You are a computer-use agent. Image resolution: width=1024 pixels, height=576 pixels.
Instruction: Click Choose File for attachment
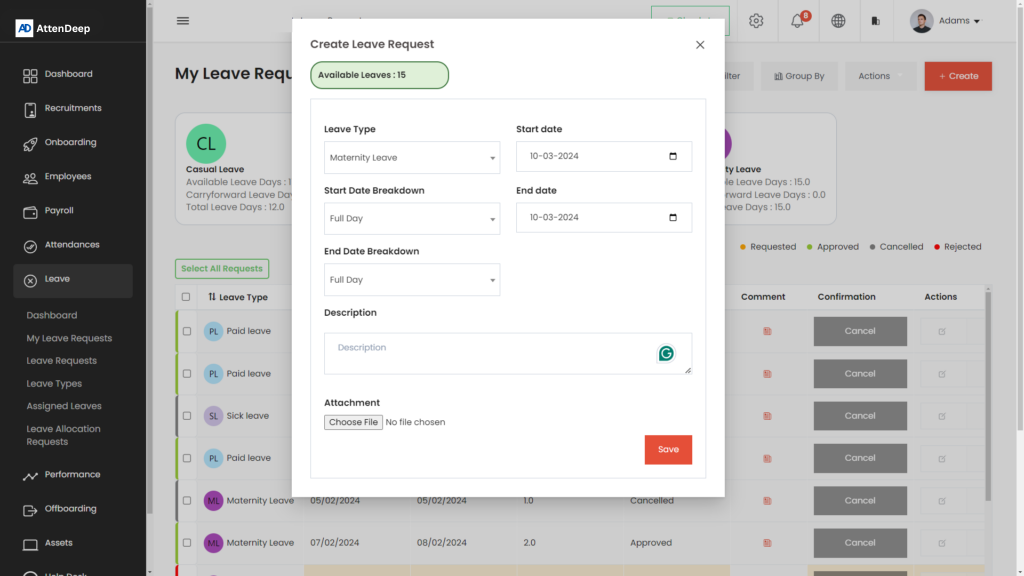(353, 422)
